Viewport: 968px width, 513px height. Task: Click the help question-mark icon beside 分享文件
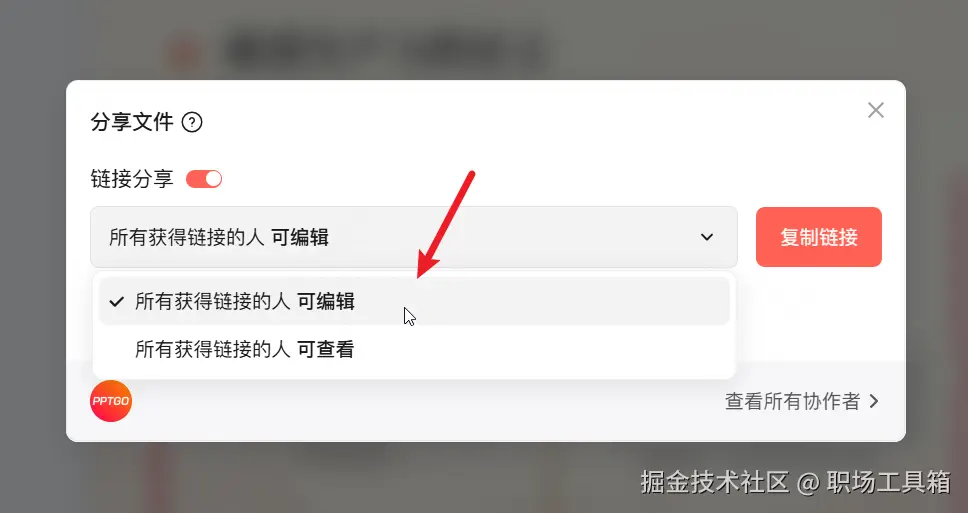[x=192, y=122]
